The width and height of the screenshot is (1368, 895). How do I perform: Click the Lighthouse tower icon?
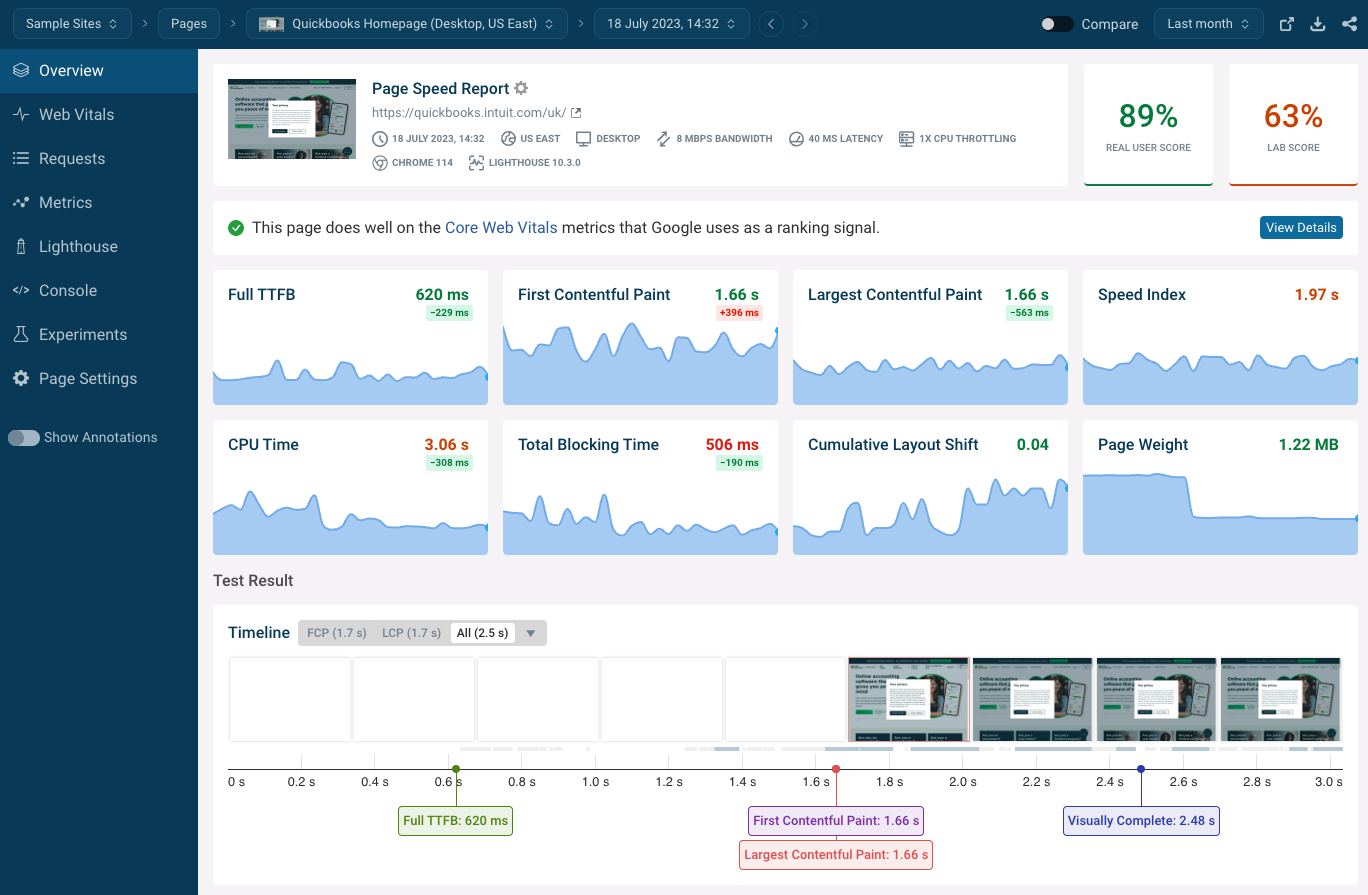20,247
